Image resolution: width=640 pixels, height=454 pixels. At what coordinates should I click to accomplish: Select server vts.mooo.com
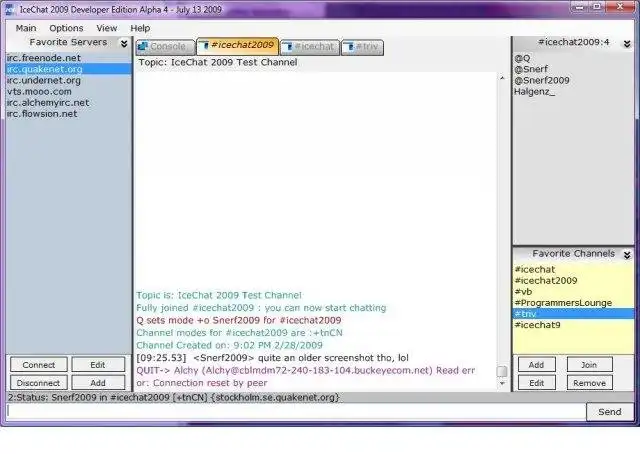(69, 91)
